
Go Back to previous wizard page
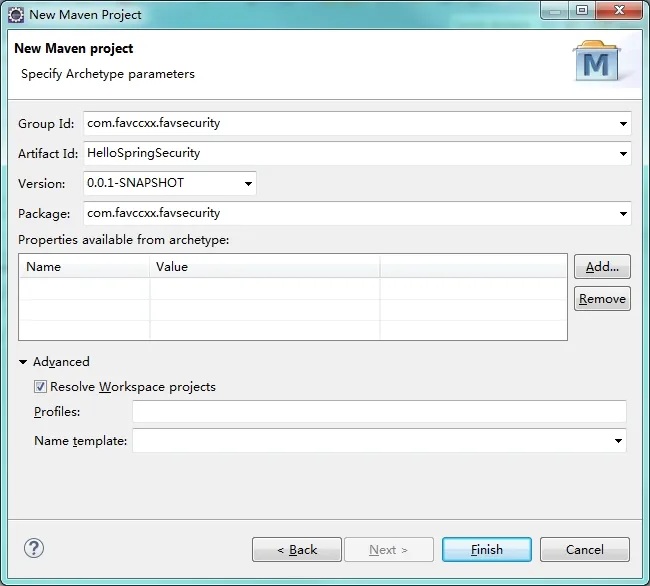point(297,550)
